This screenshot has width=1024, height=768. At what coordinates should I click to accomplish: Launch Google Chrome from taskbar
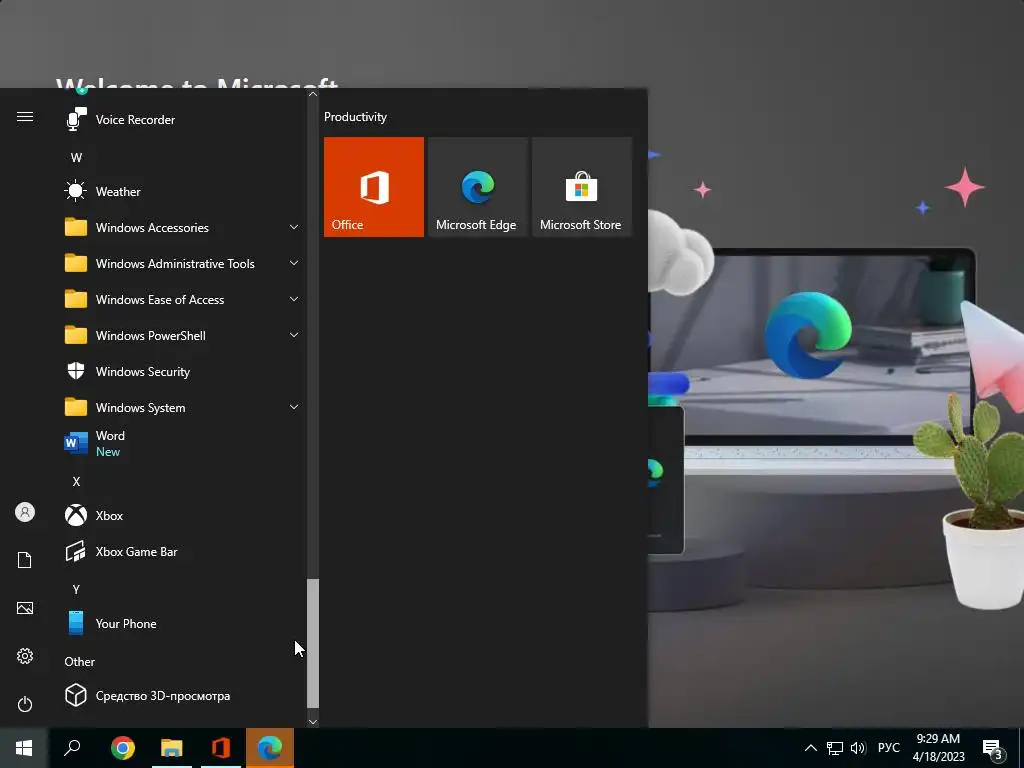[x=122, y=748]
